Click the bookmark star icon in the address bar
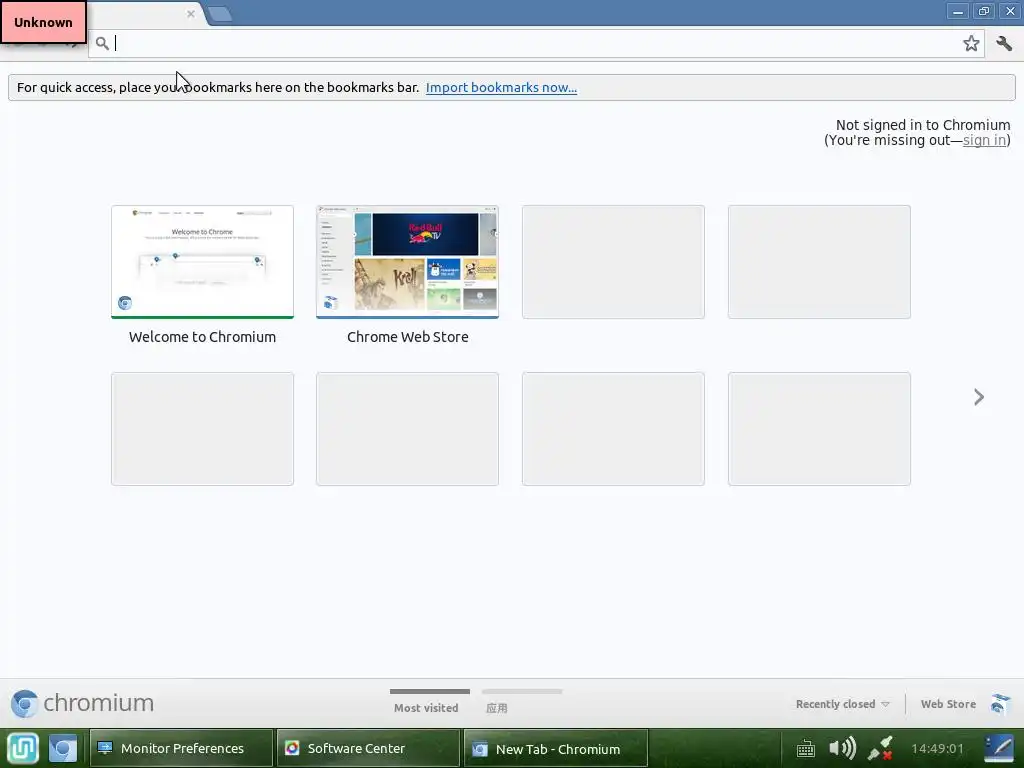Screen dimensions: 1024x768 [971, 43]
